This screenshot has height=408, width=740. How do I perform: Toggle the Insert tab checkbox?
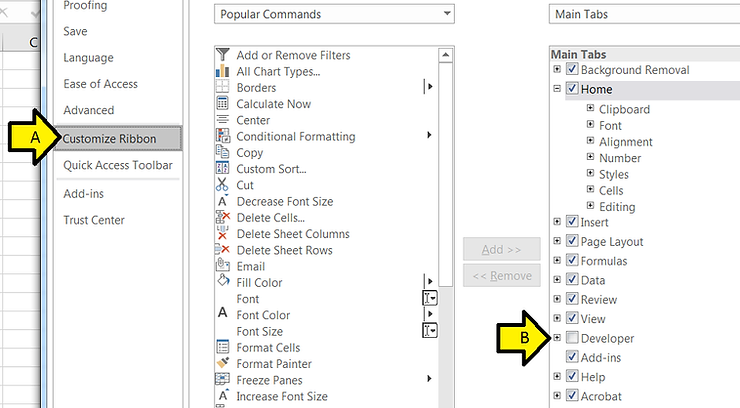572,221
